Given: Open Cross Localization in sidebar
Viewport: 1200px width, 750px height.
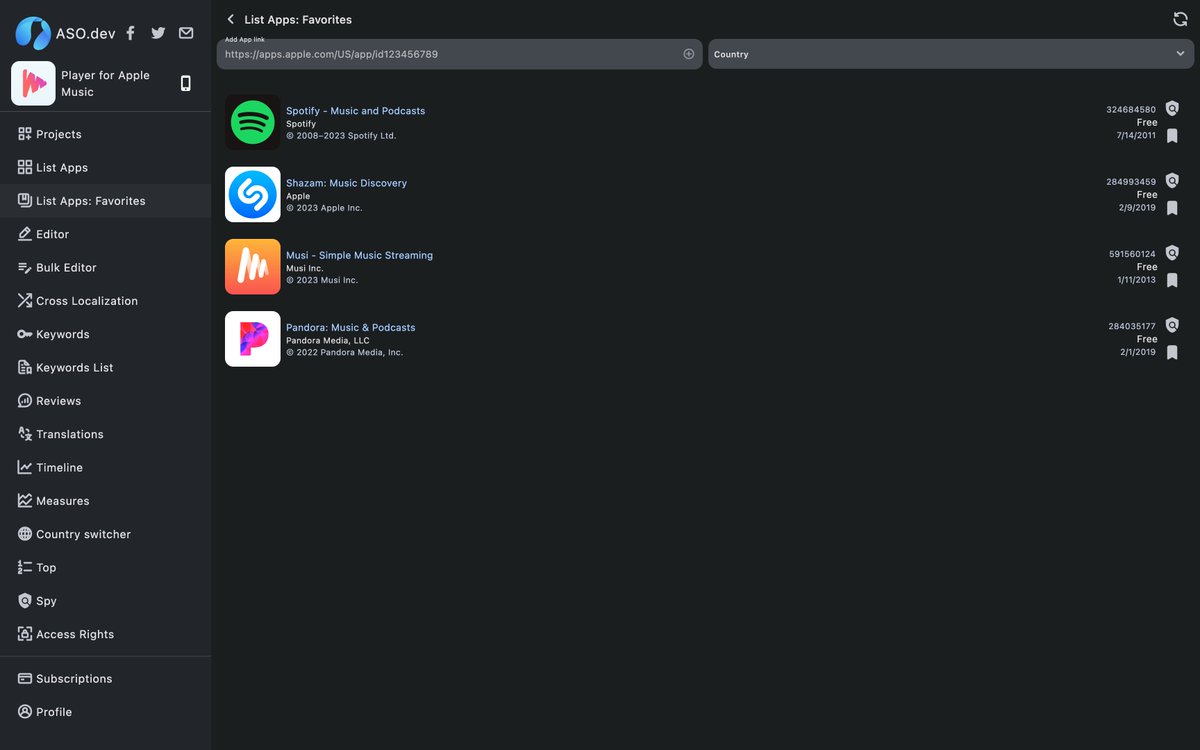Looking at the screenshot, I should pyautogui.click(x=106, y=301).
